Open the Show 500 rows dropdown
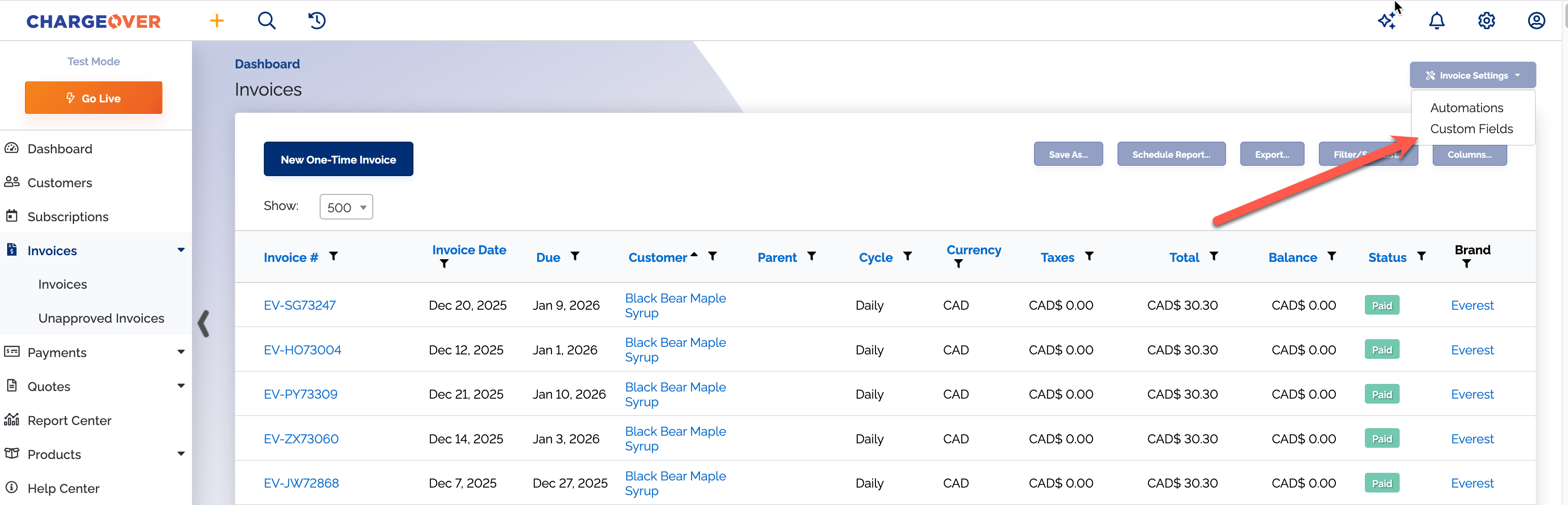This screenshot has height=505, width=1568. click(x=346, y=207)
